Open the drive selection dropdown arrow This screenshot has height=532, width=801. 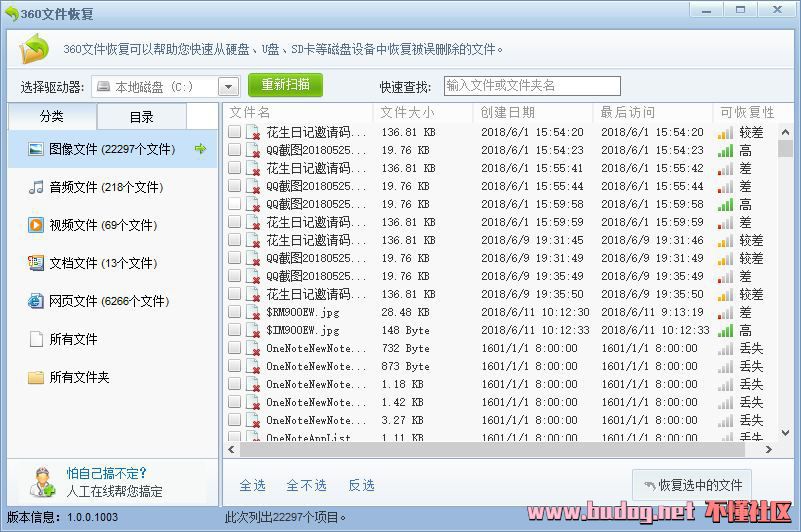coord(228,87)
